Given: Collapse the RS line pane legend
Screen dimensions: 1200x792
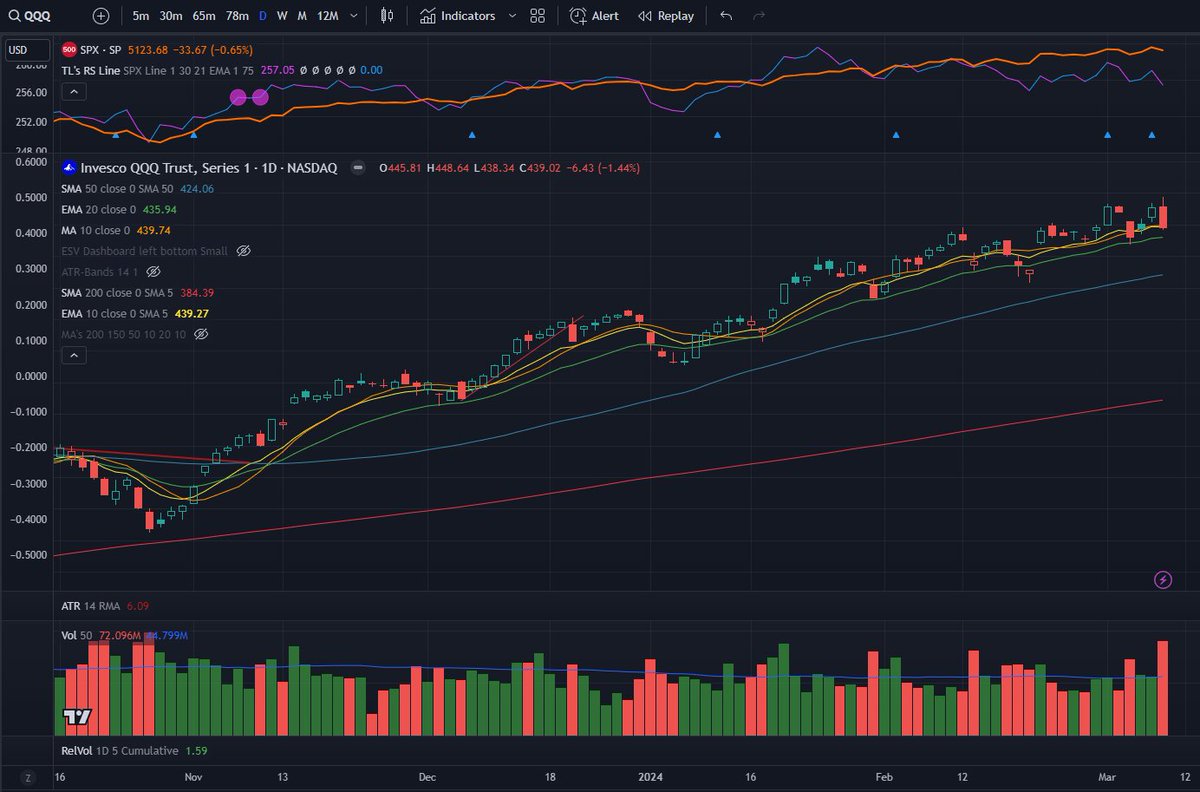Looking at the screenshot, I should click(x=76, y=91).
